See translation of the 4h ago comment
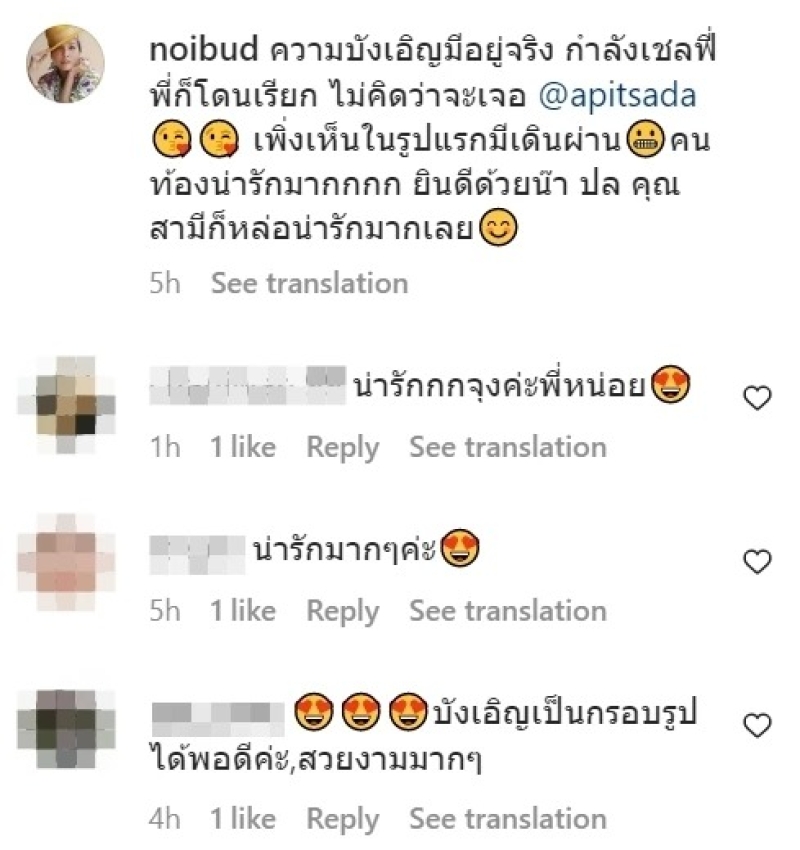The height and width of the screenshot is (850, 800). tap(508, 819)
